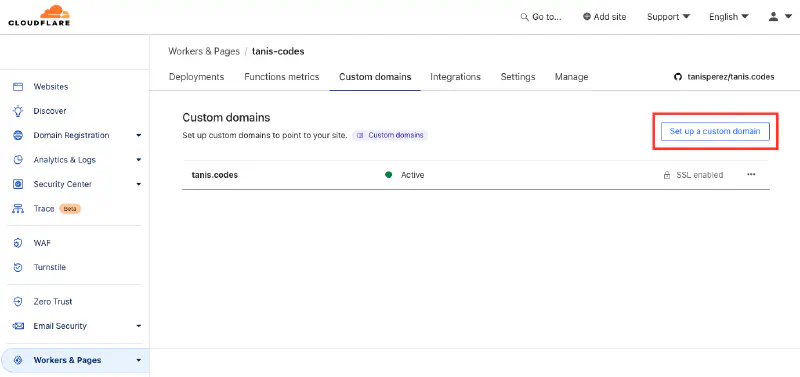Click the Analytics & Logs chart icon
800x377 pixels.
point(18,160)
